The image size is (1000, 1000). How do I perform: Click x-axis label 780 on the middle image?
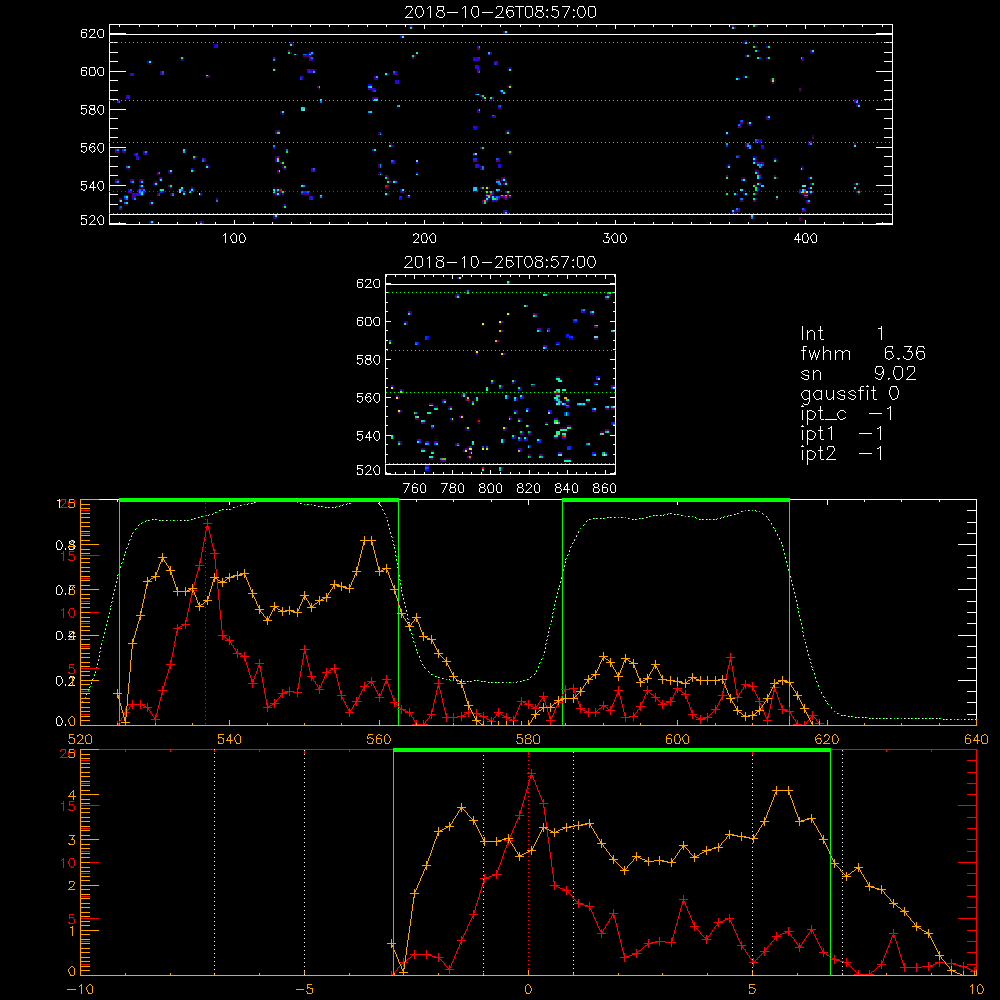(453, 489)
